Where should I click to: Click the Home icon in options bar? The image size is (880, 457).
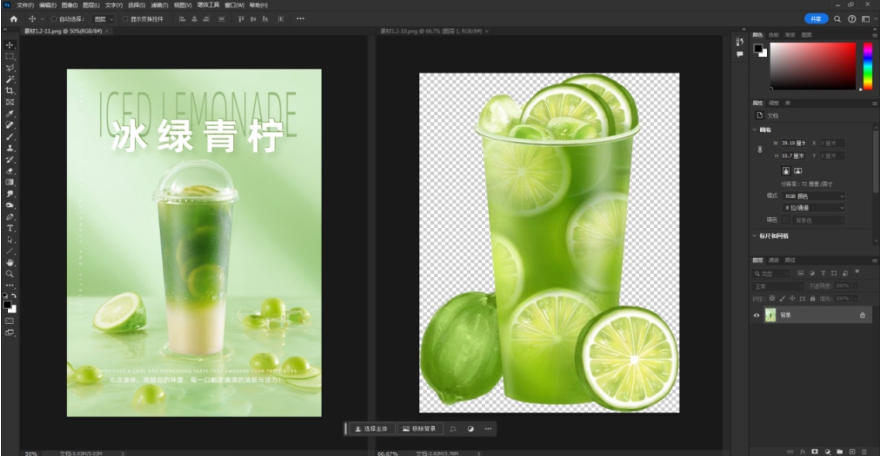coord(13,19)
